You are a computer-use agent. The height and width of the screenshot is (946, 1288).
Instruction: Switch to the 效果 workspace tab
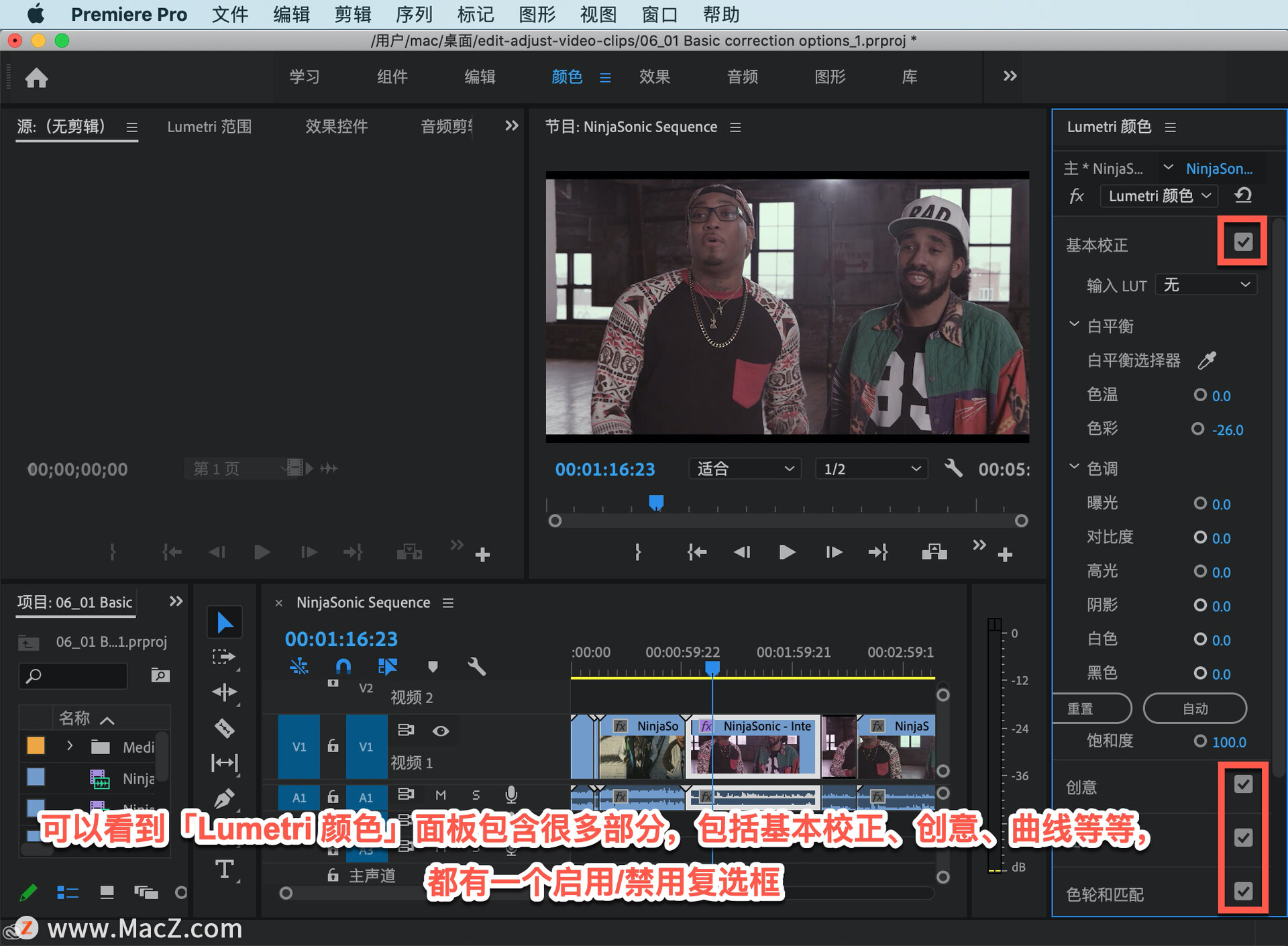pos(654,77)
